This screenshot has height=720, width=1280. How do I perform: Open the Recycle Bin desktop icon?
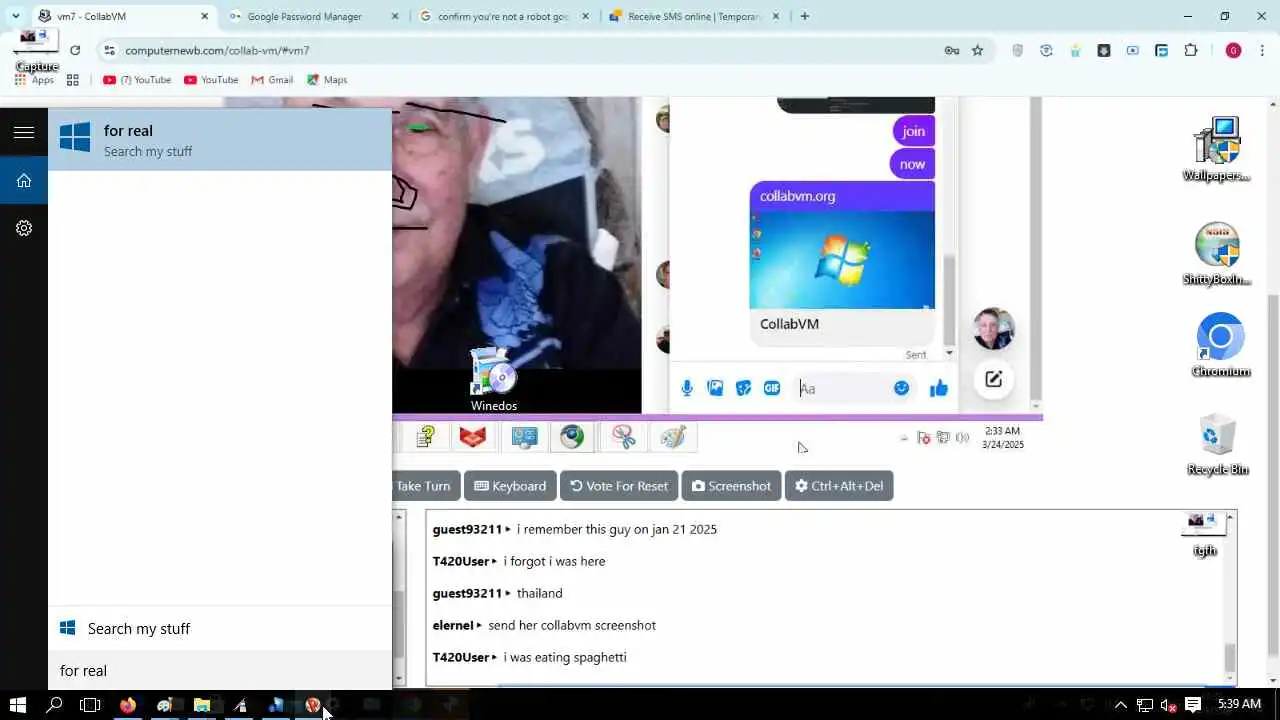coord(1217,443)
